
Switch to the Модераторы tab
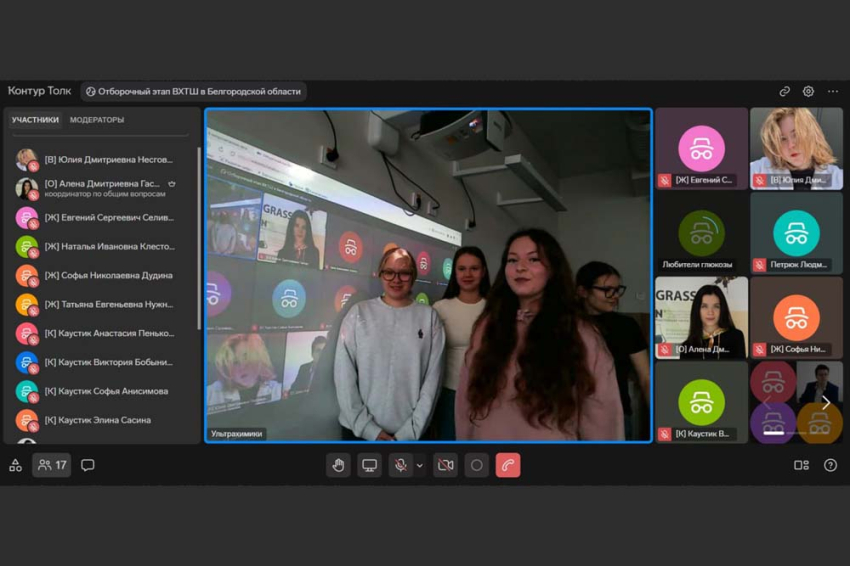coord(97,120)
